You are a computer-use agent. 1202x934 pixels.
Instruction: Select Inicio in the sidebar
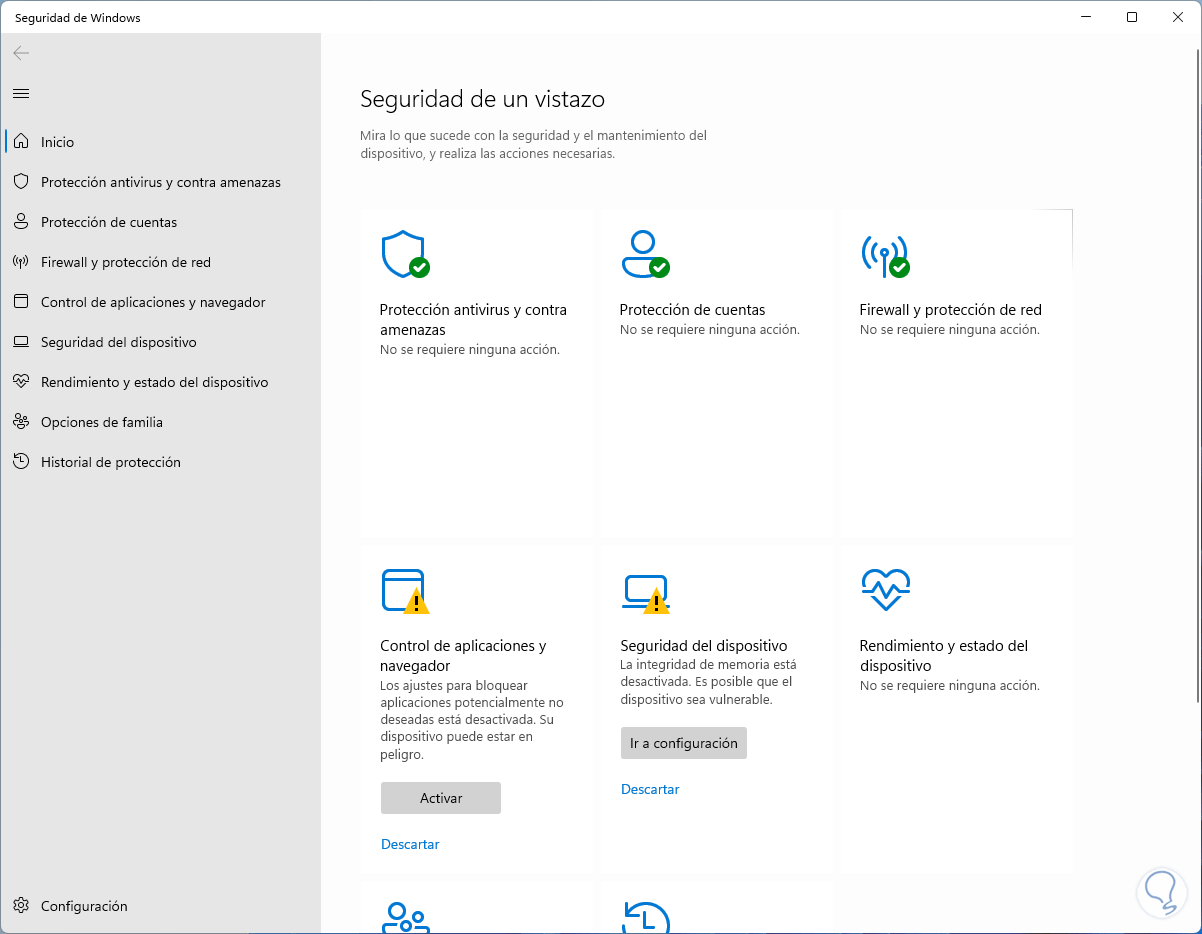point(160,142)
